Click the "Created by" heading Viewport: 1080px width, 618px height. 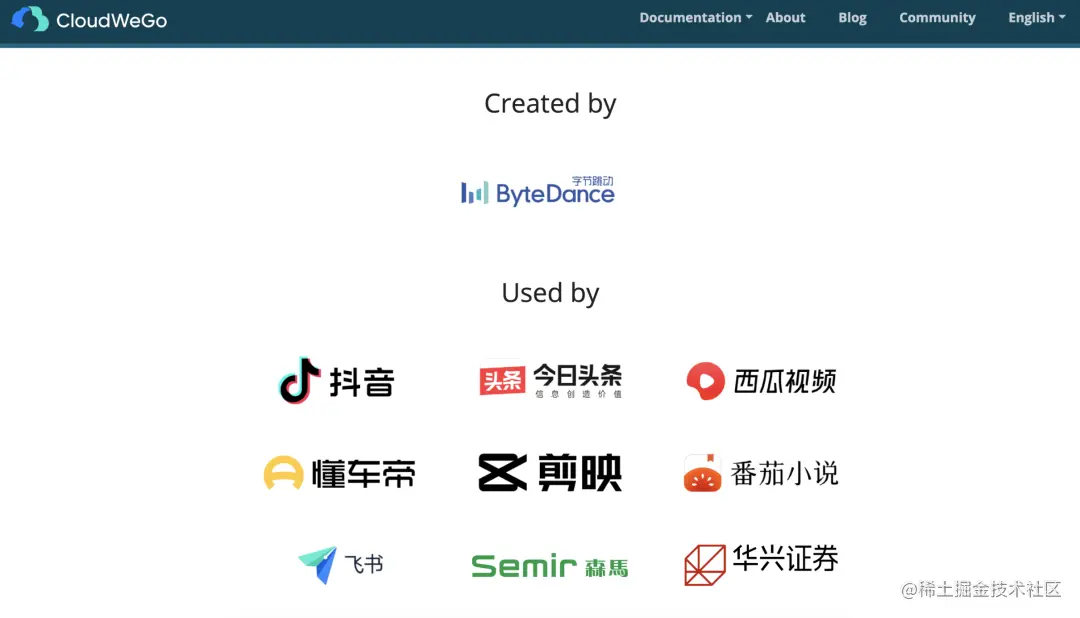[x=550, y=104]
